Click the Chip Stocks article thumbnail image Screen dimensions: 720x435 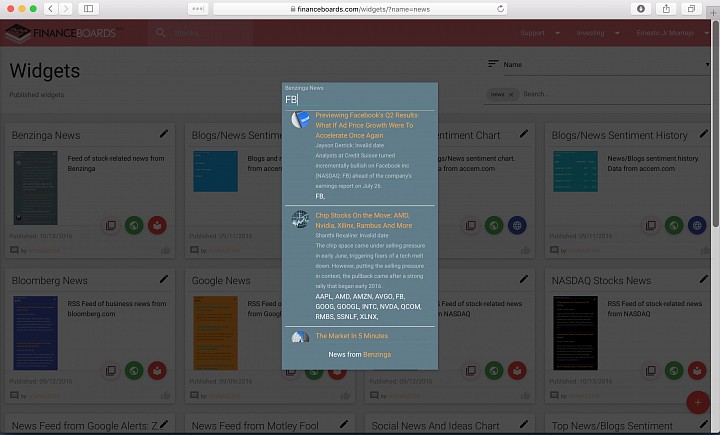point(300,220)
